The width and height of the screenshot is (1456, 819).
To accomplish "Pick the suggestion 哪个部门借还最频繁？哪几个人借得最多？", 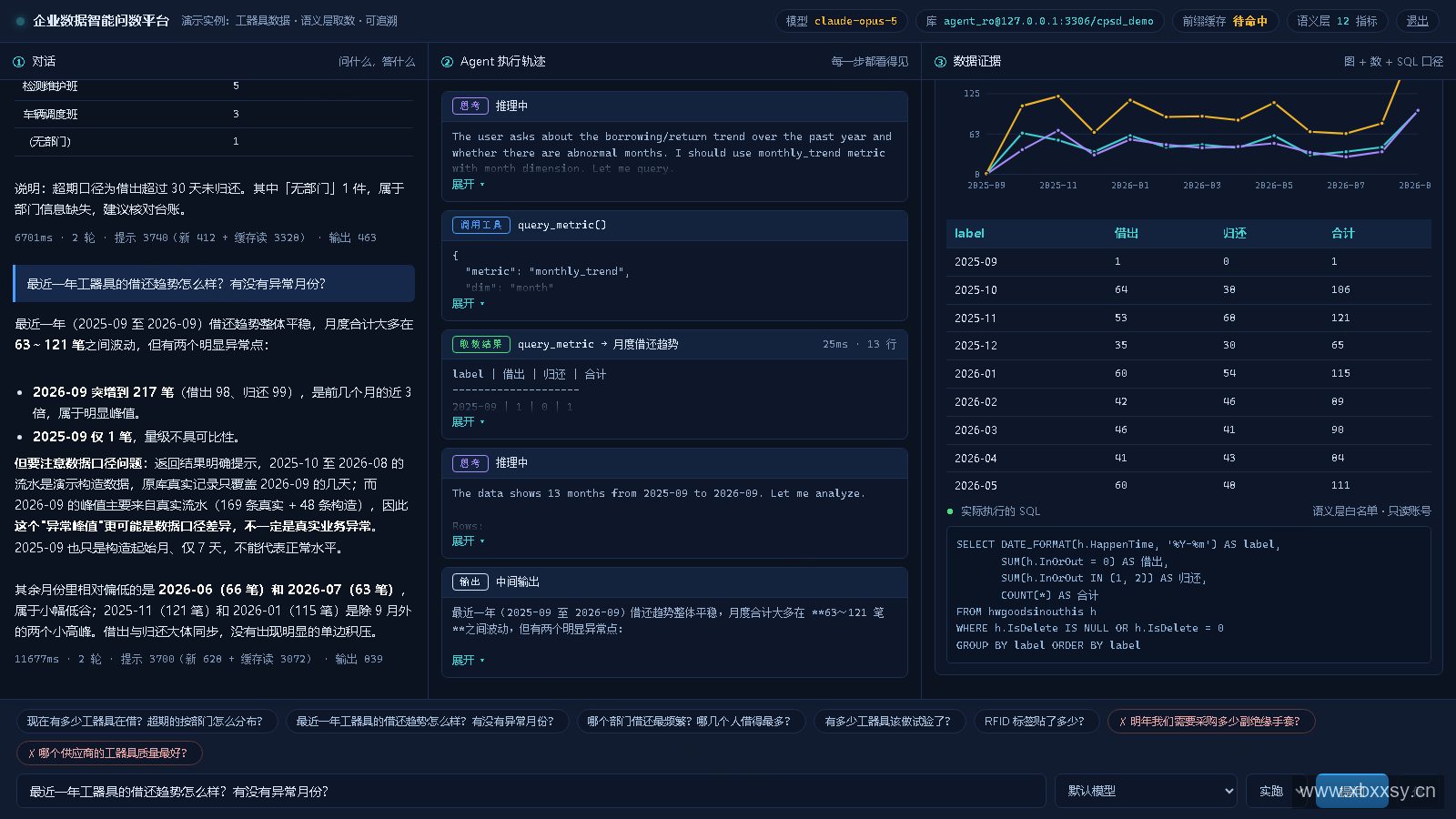I will coord(690,722).
